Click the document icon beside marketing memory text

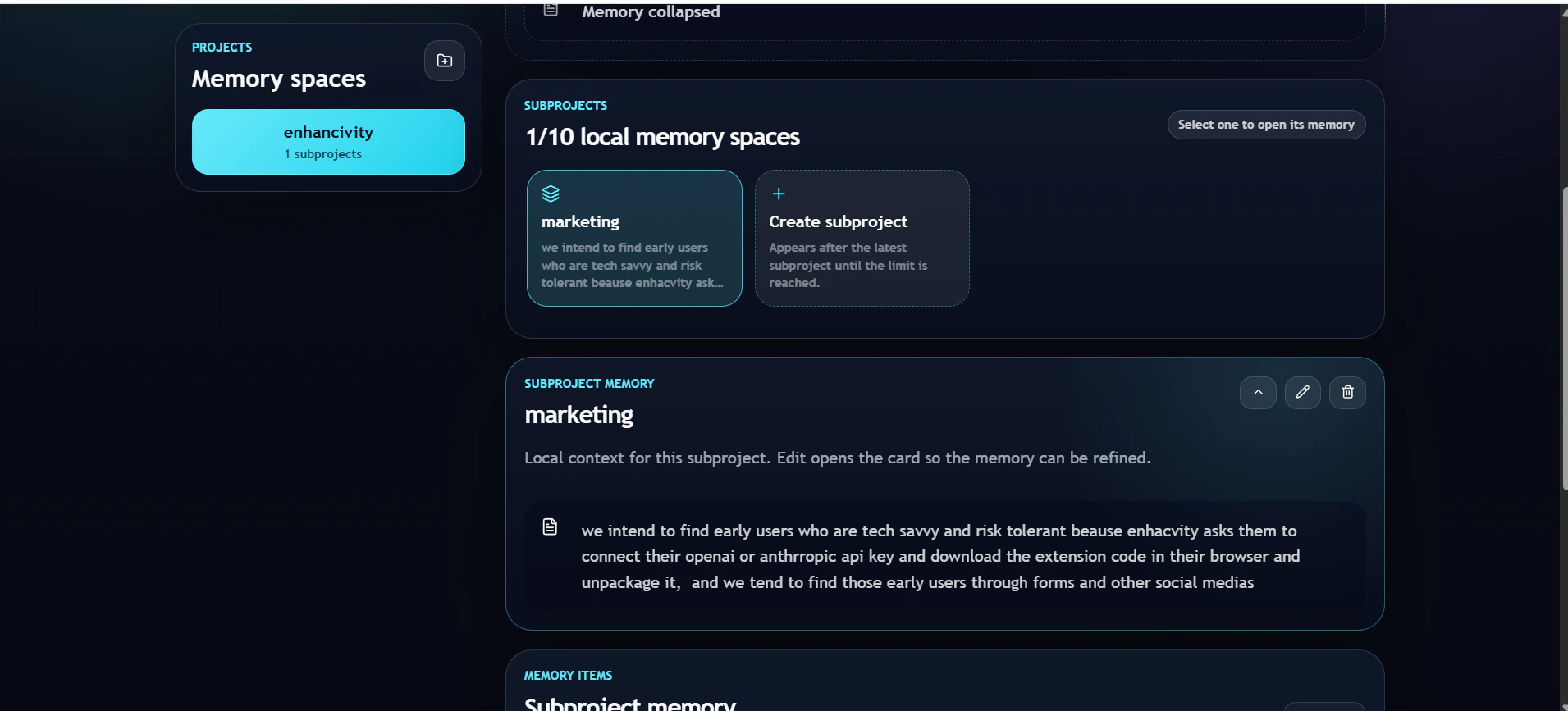550,526
